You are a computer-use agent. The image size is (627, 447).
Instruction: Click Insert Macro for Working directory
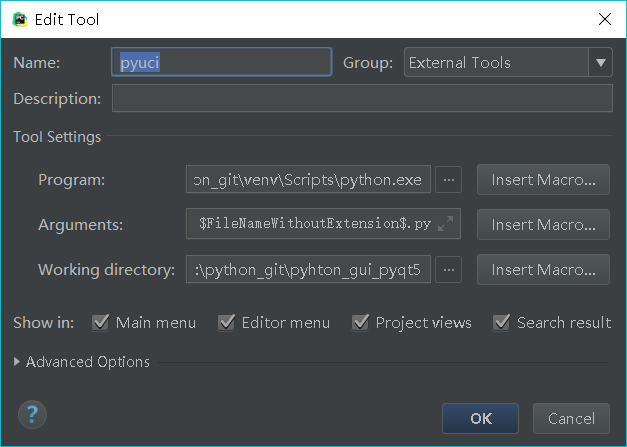(543, 270)
